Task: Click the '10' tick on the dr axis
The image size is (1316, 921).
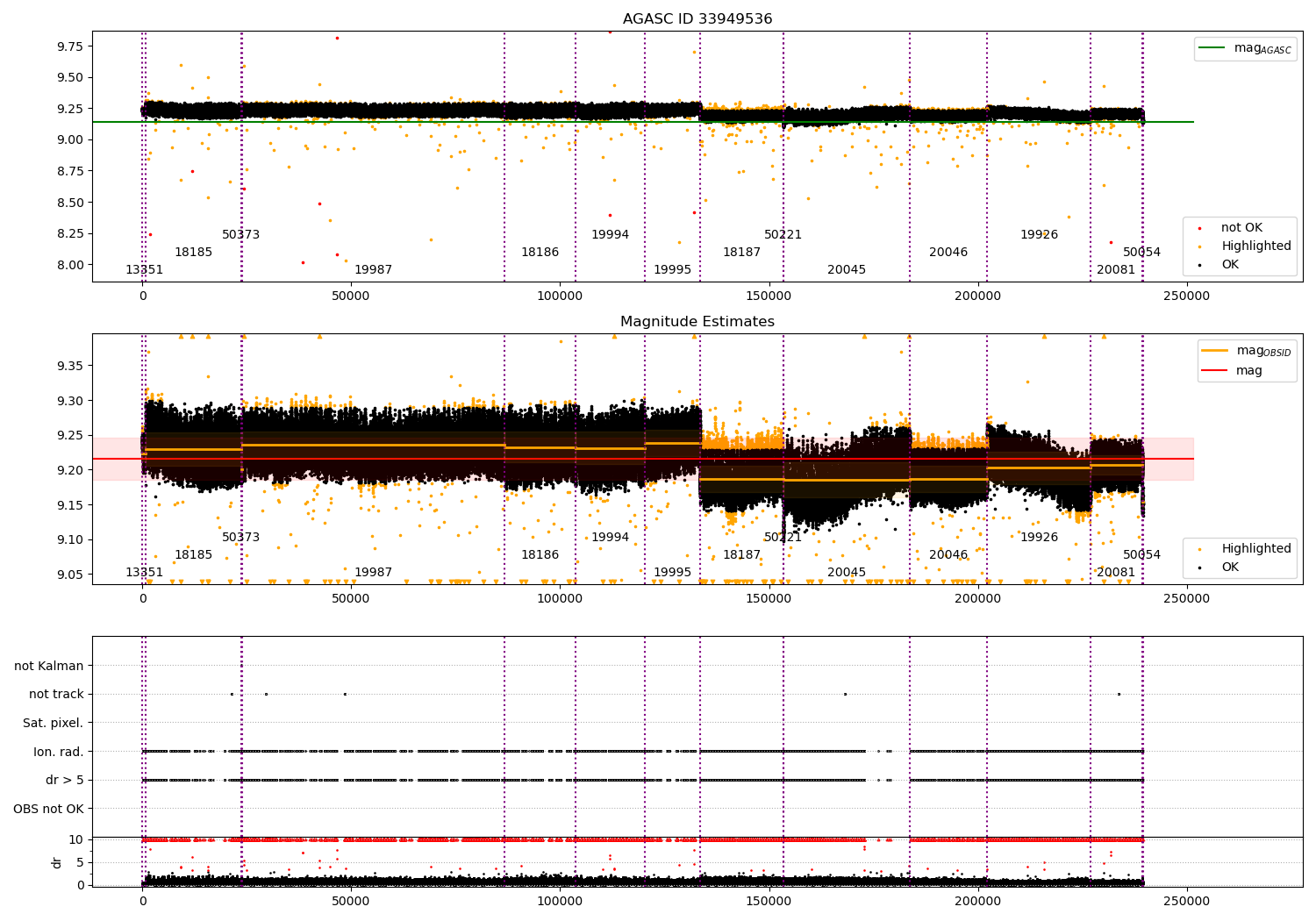Action: coord(76,840)
